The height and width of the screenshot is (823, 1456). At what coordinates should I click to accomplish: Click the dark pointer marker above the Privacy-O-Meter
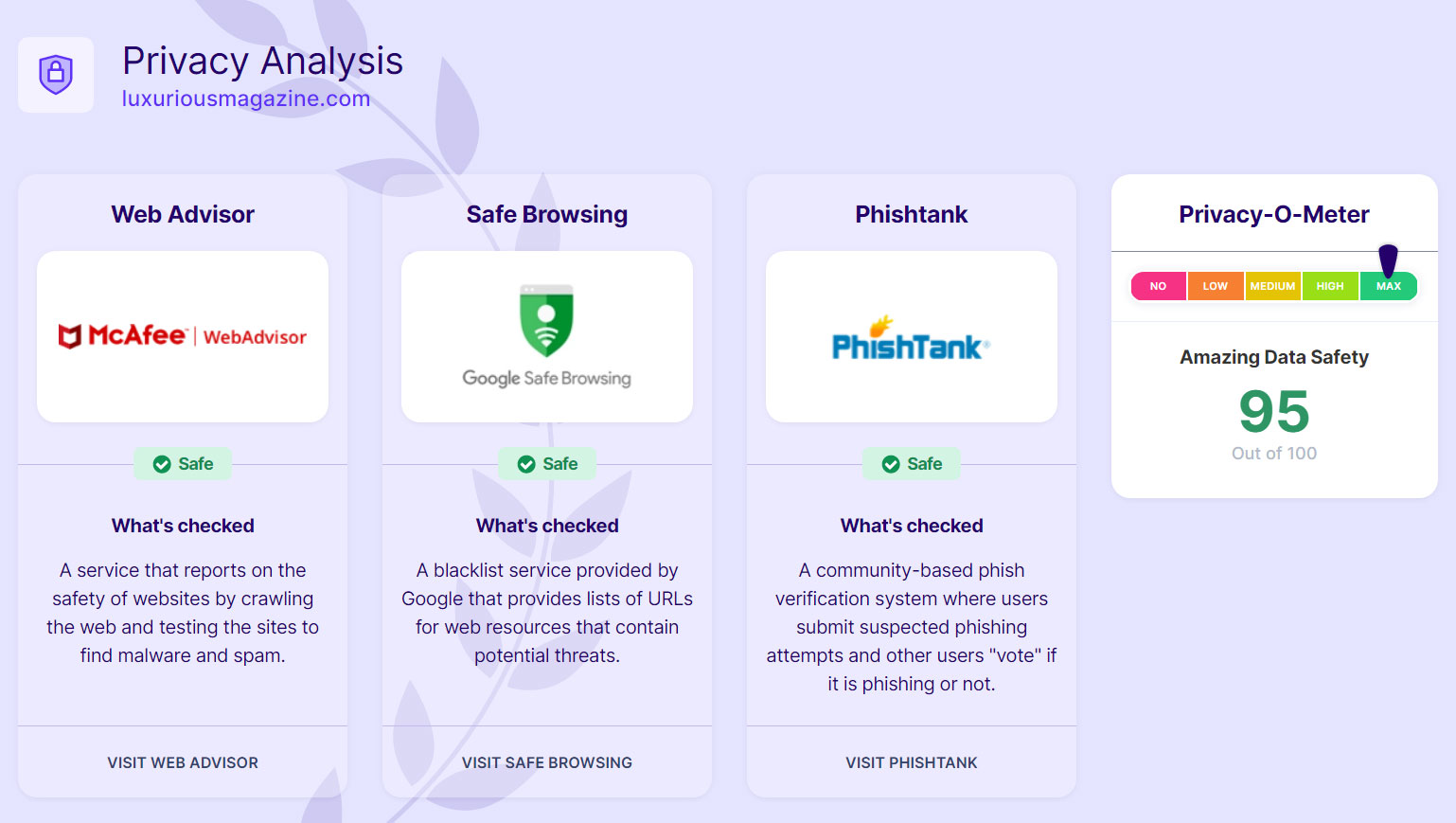coord(1389,258)
